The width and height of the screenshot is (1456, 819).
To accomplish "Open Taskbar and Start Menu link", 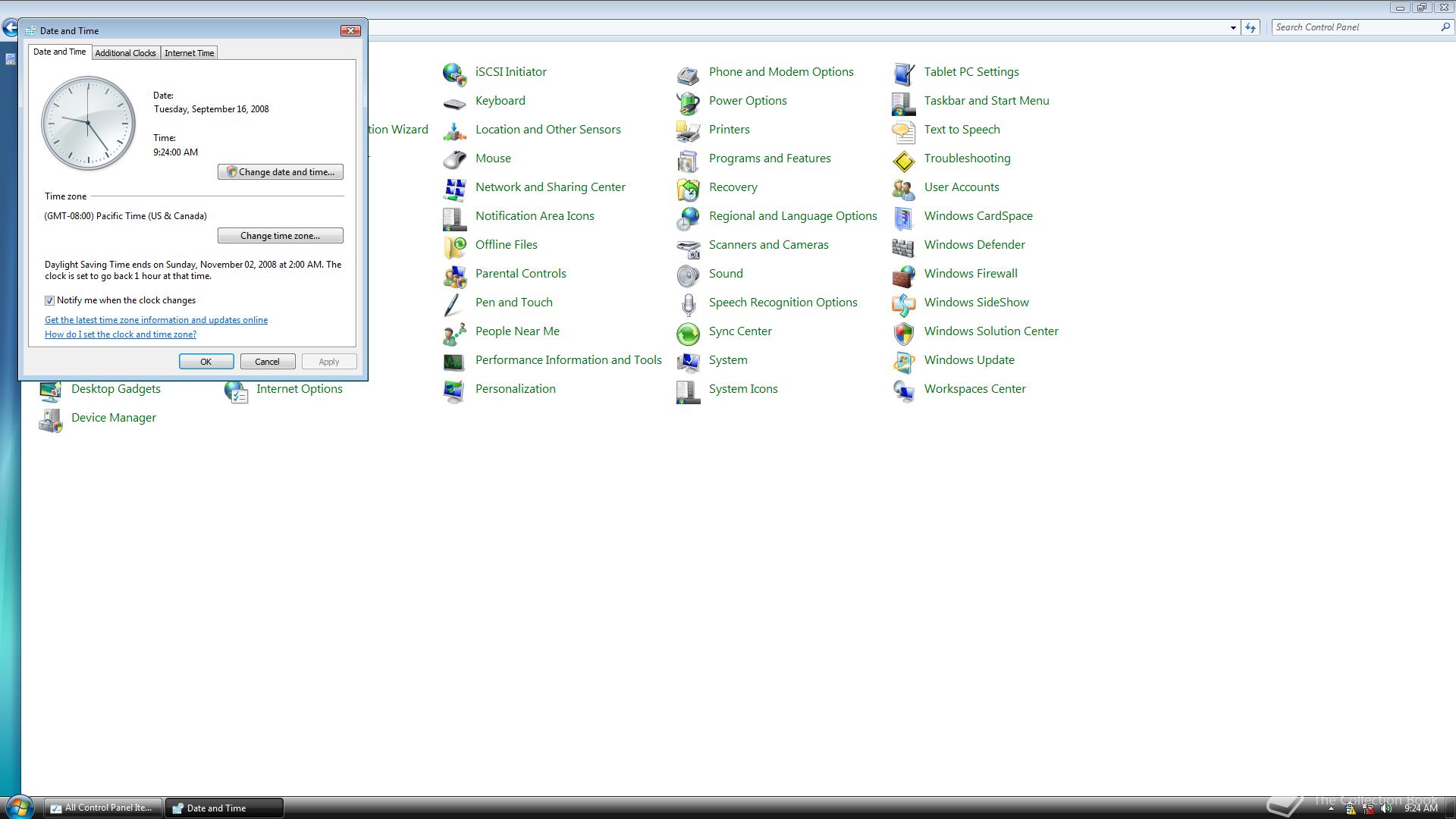I will tap(987, 101).
